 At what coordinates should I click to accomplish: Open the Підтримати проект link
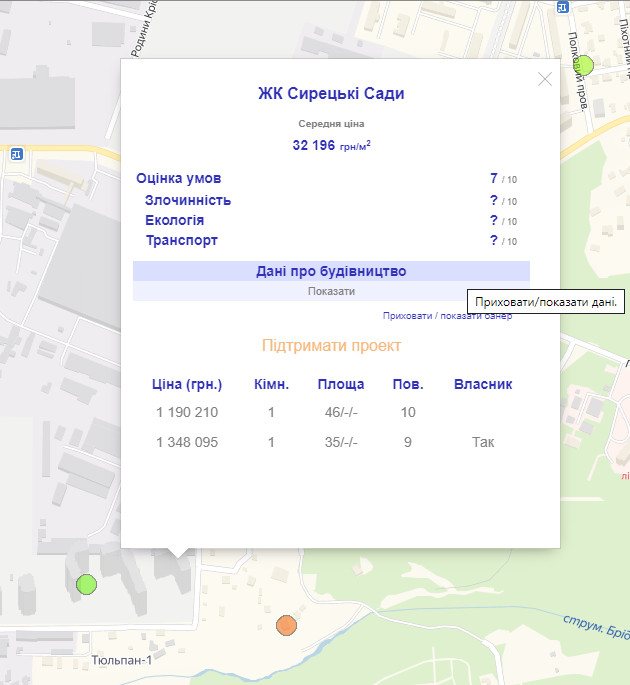(331, 345)
